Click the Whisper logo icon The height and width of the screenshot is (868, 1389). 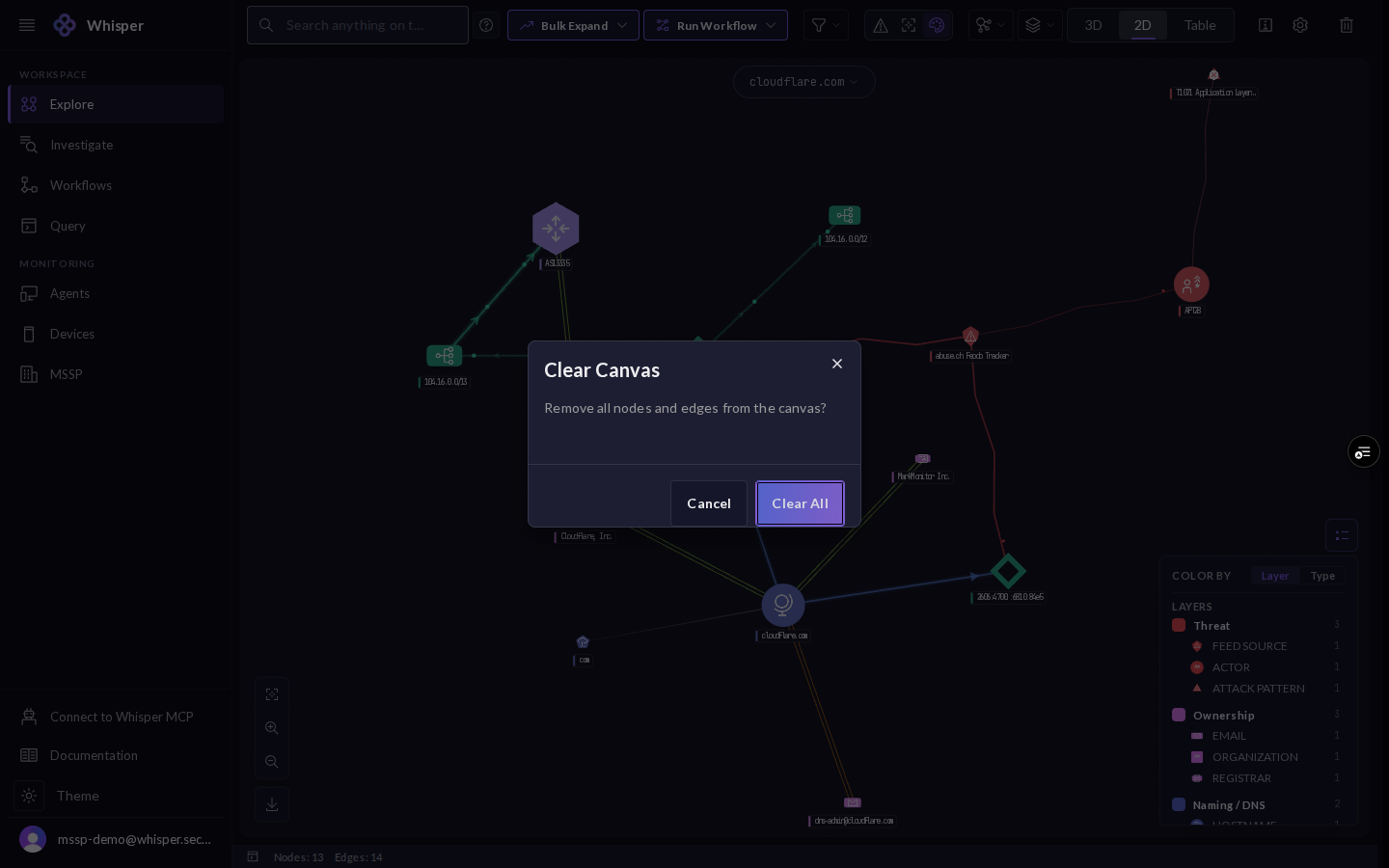65,25
